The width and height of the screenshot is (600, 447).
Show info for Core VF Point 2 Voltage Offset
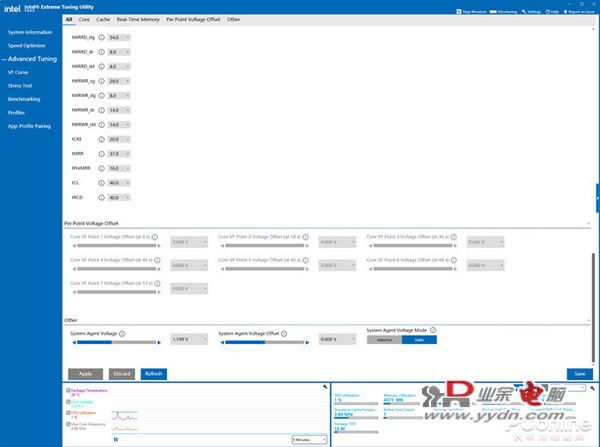[305, 237]
